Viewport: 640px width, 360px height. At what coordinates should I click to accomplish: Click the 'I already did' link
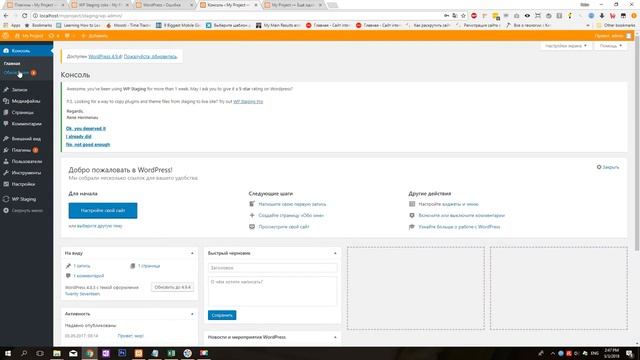(x=78, y=136)
